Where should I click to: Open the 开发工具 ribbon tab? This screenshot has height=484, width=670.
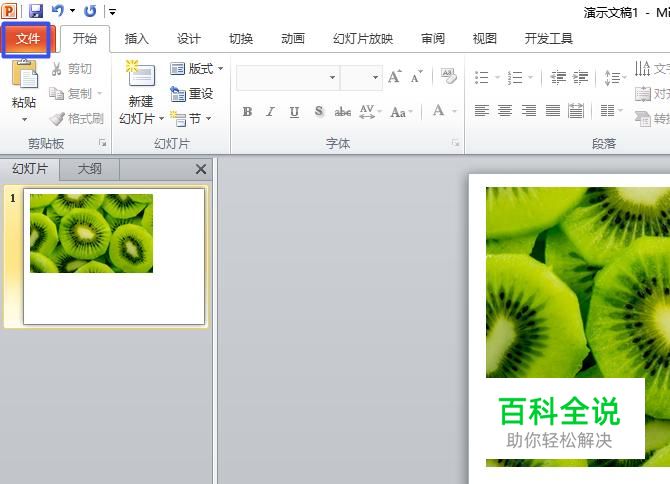[x=549, y=39]
